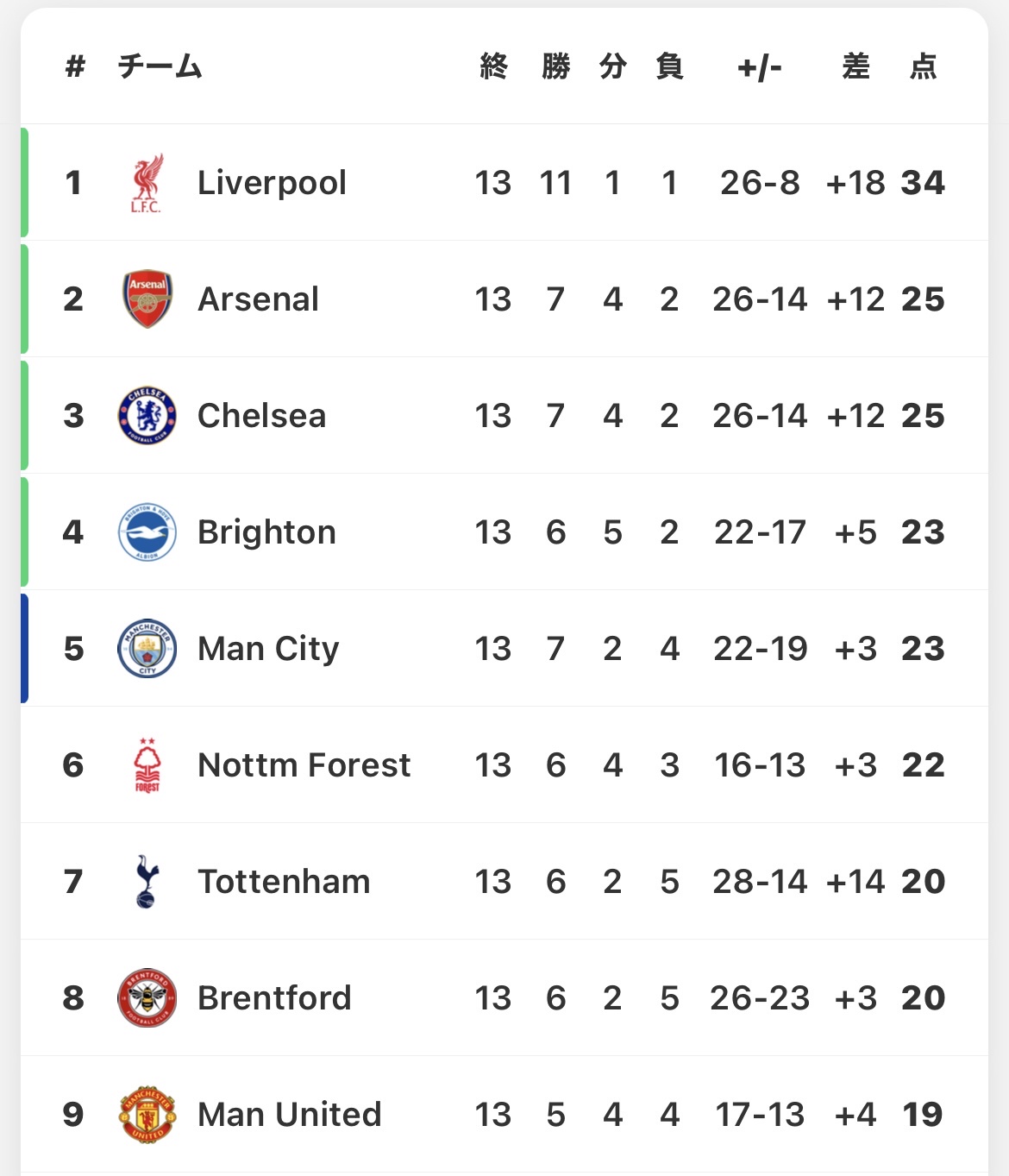The image size is (1009, 1176).
Task: Open the Arsenal team name link
Action: point(258,299)
